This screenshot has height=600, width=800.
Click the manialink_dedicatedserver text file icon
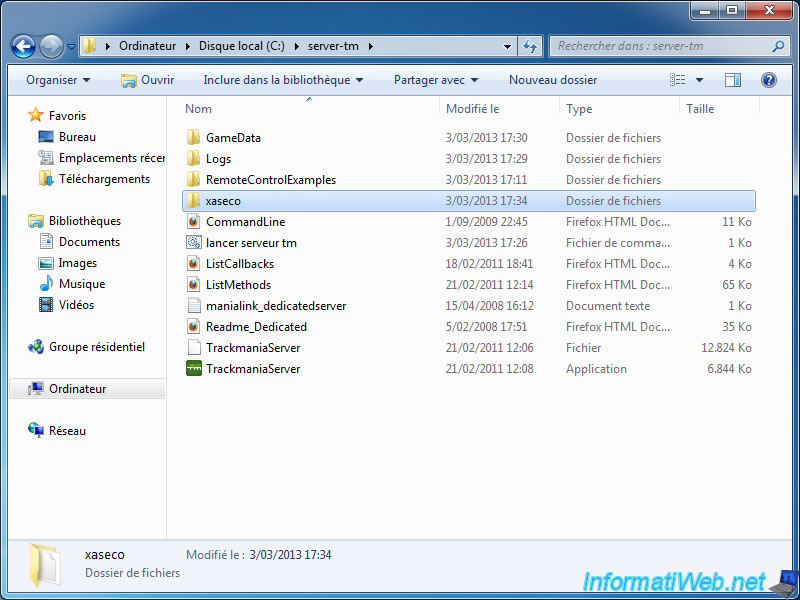(193, 306)
